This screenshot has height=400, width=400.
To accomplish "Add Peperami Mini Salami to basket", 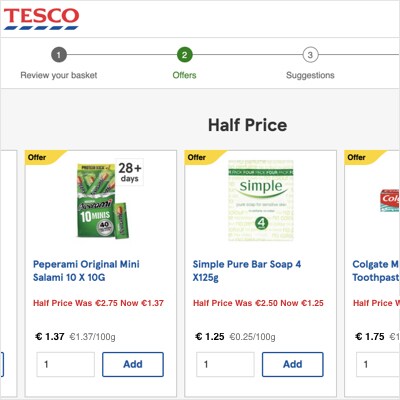I will click(133, 364).
